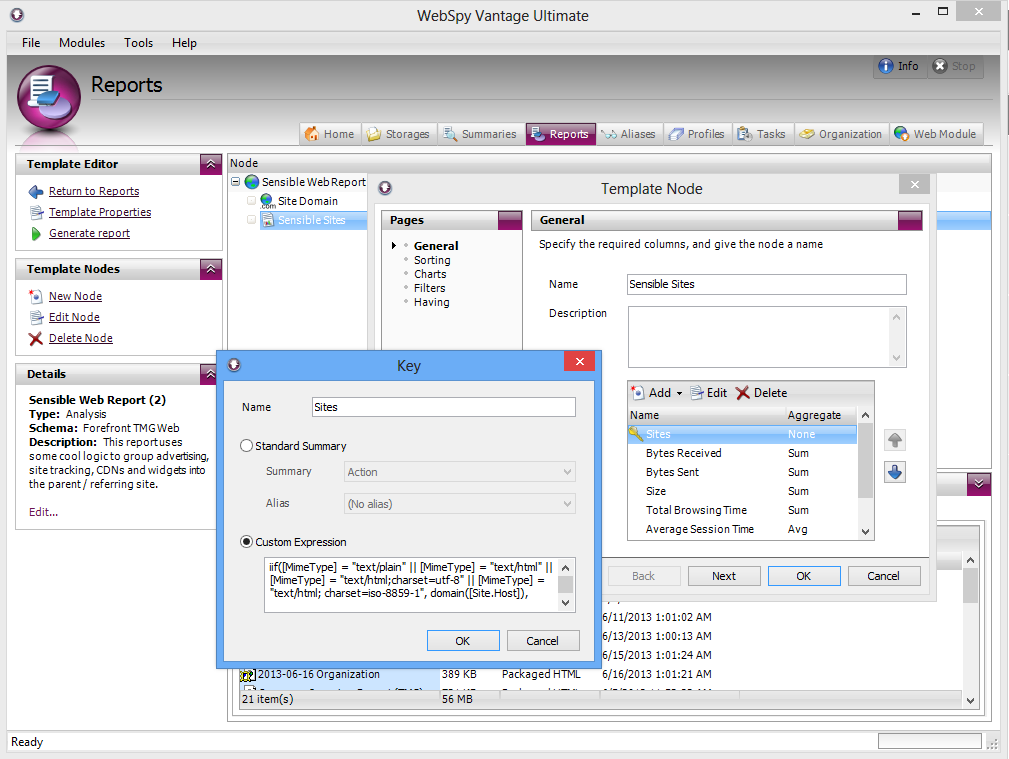1009x759 pixels.
Task: Expand the collapsed panel with down chevron
Action: coord(979,484)
